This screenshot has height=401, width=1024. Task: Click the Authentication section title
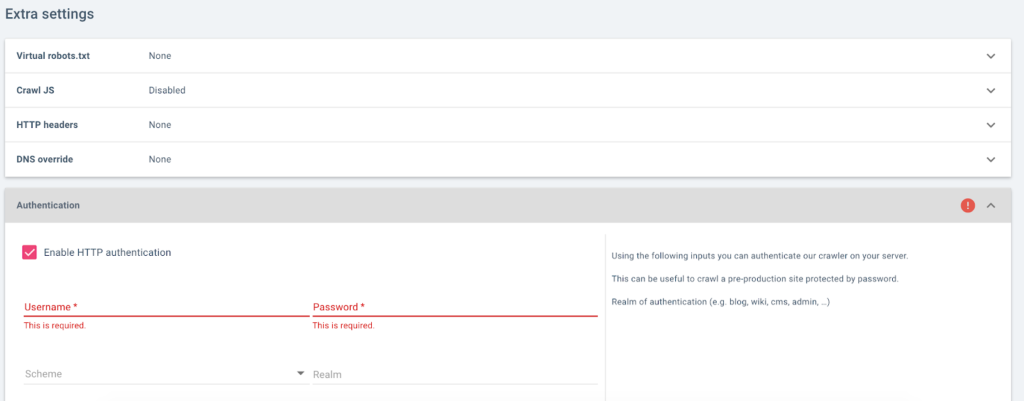click(49, 205)
